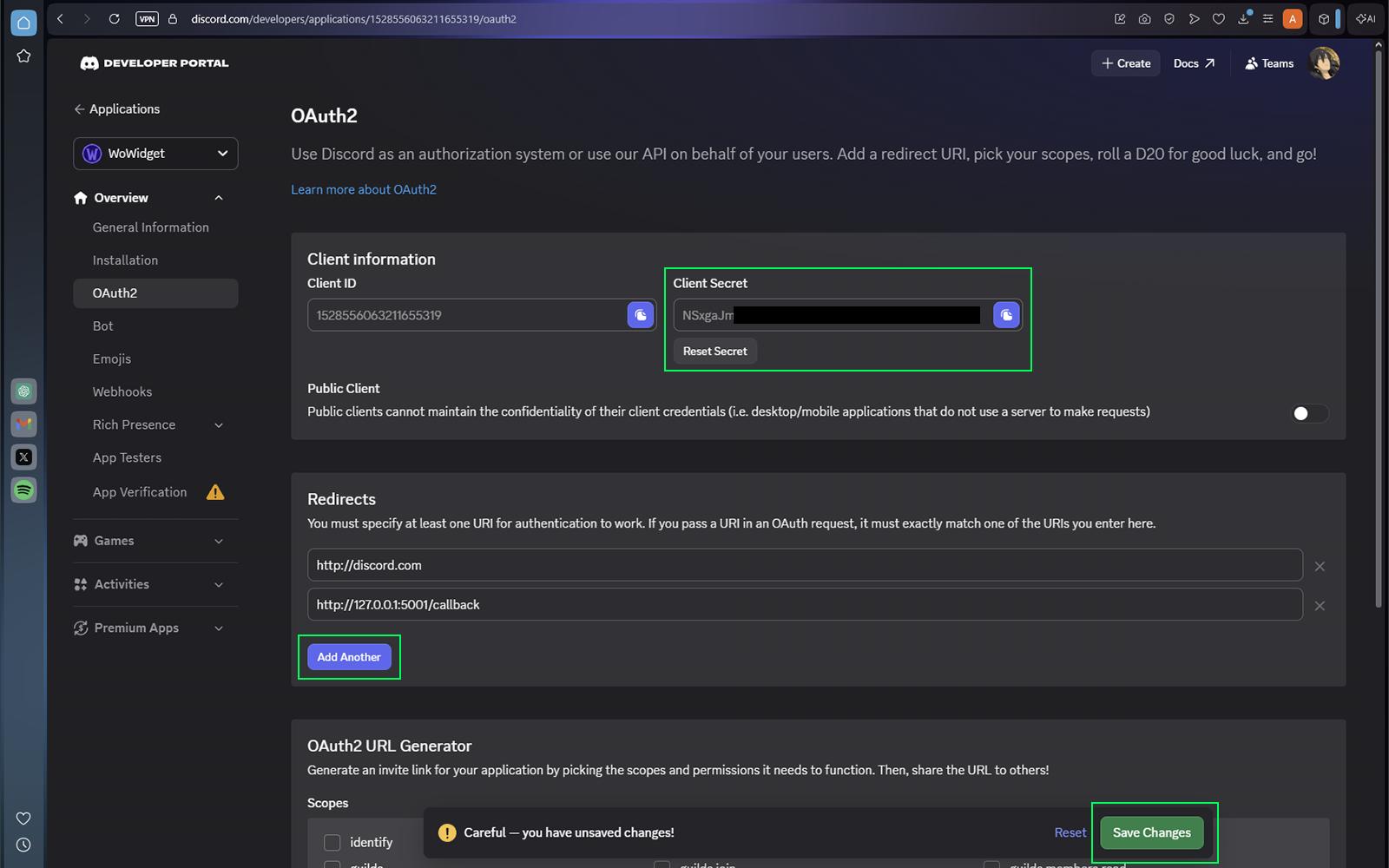Image resolution: width=1389 pixels, height=868 pixels.
Task: Open bookmarks star in the browser sidebar
Action: 23,56
